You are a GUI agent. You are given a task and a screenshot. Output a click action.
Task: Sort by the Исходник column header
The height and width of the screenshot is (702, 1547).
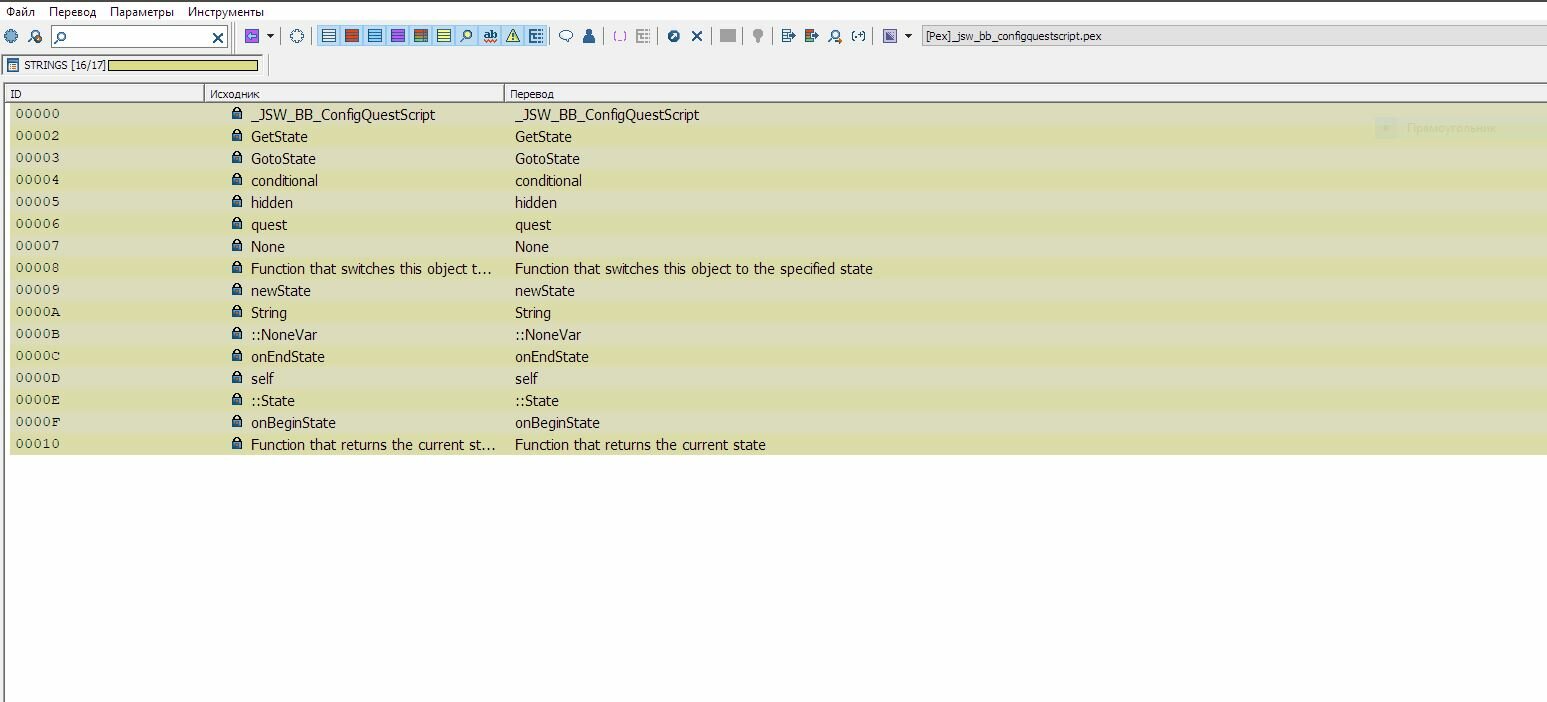click(x=354, y=93)
